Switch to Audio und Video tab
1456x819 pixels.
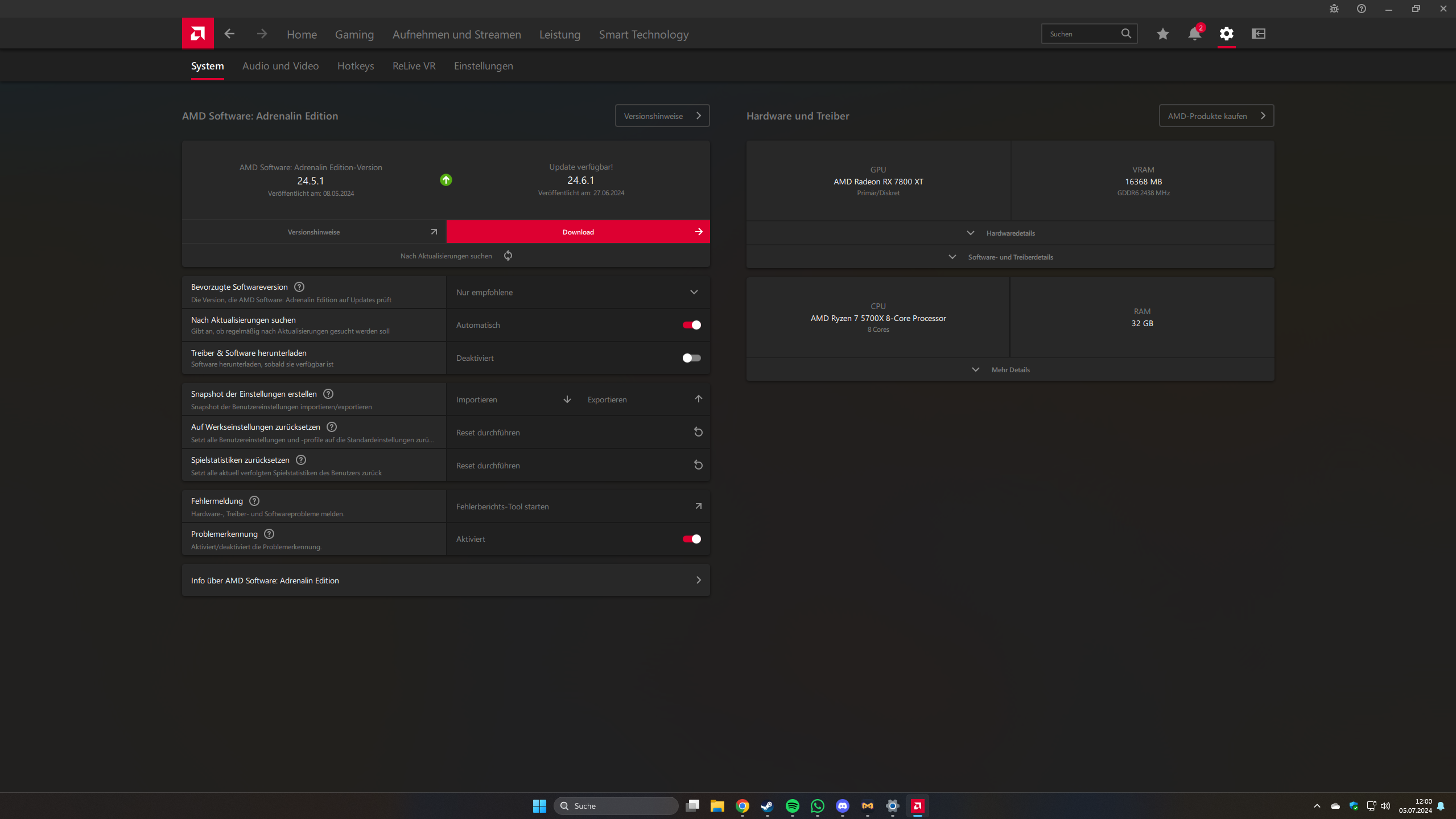[x=280, y=66]
